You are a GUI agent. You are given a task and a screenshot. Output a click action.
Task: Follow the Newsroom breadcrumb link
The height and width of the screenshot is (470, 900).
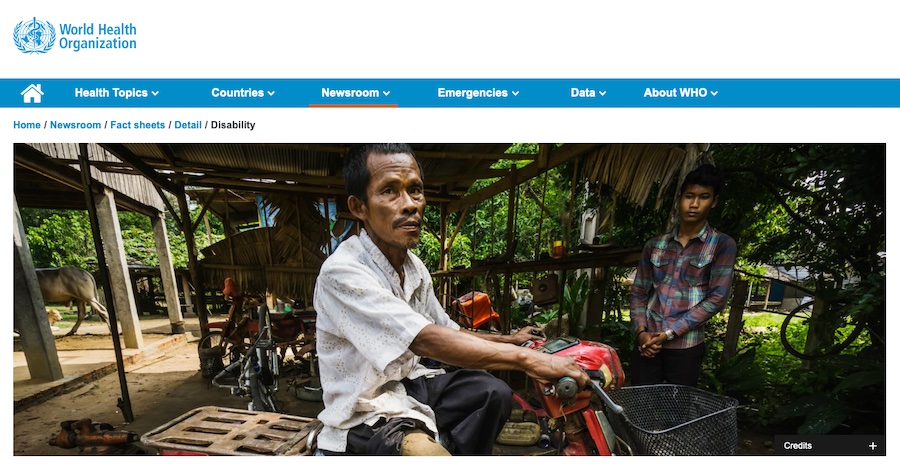pos(75,125)
